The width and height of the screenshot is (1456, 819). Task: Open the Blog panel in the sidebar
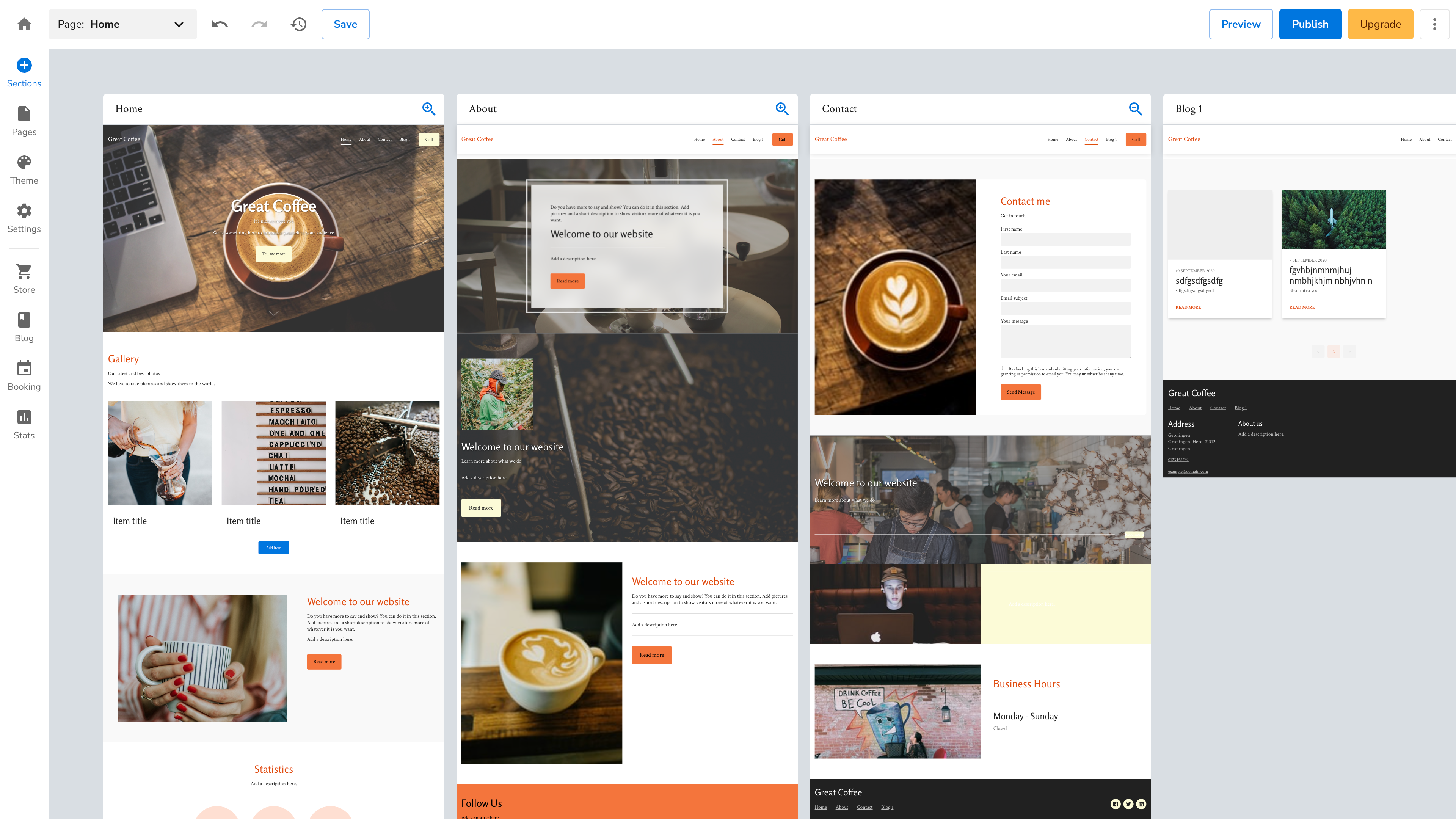(x=24, y=328)
